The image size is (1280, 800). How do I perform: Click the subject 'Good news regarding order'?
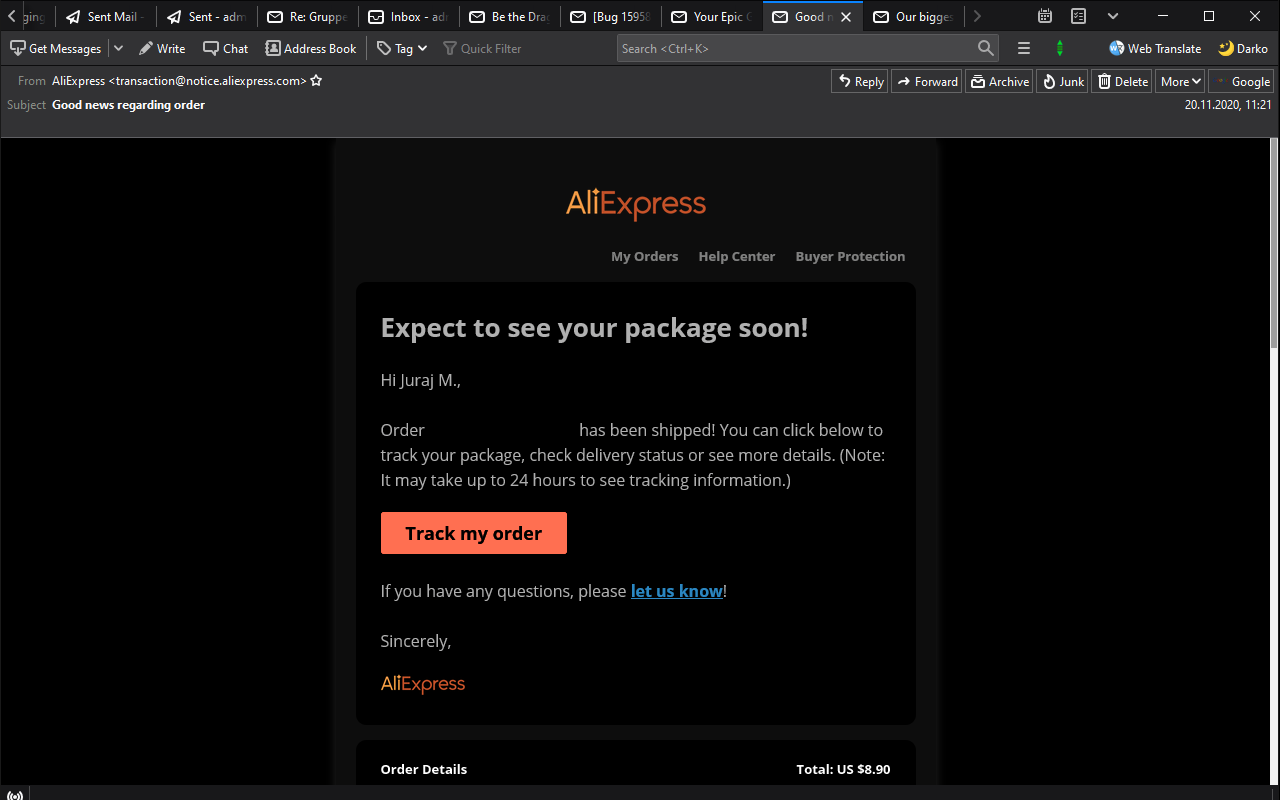coord(129,105)
